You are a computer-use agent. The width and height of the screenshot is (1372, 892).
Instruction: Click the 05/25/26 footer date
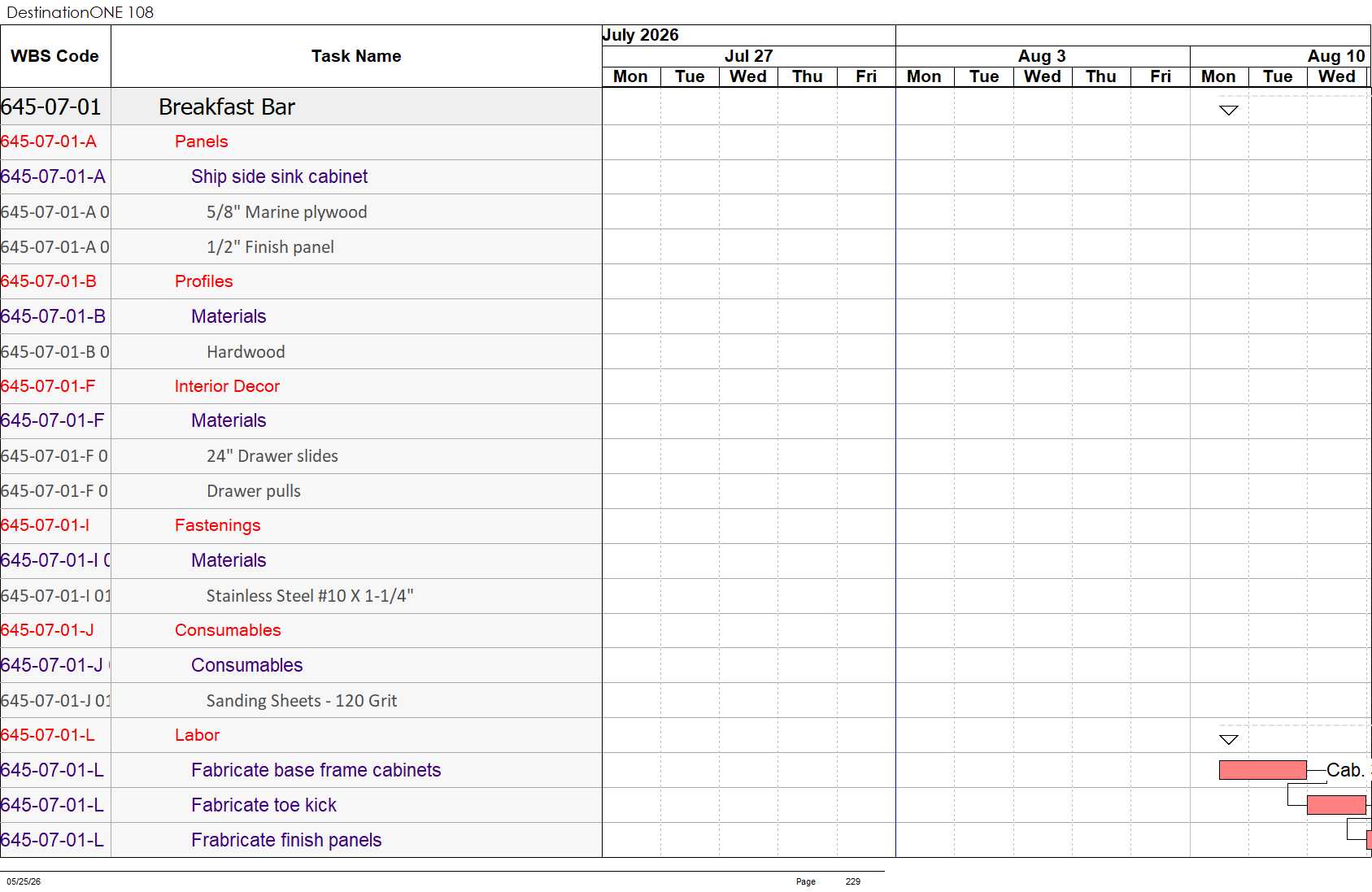[24, 881]
